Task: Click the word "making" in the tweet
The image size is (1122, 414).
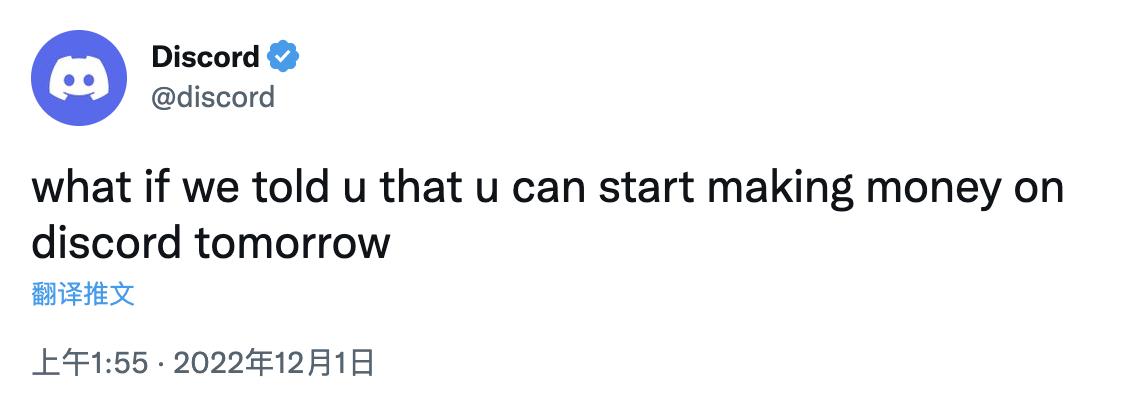Action: [772, 190]
